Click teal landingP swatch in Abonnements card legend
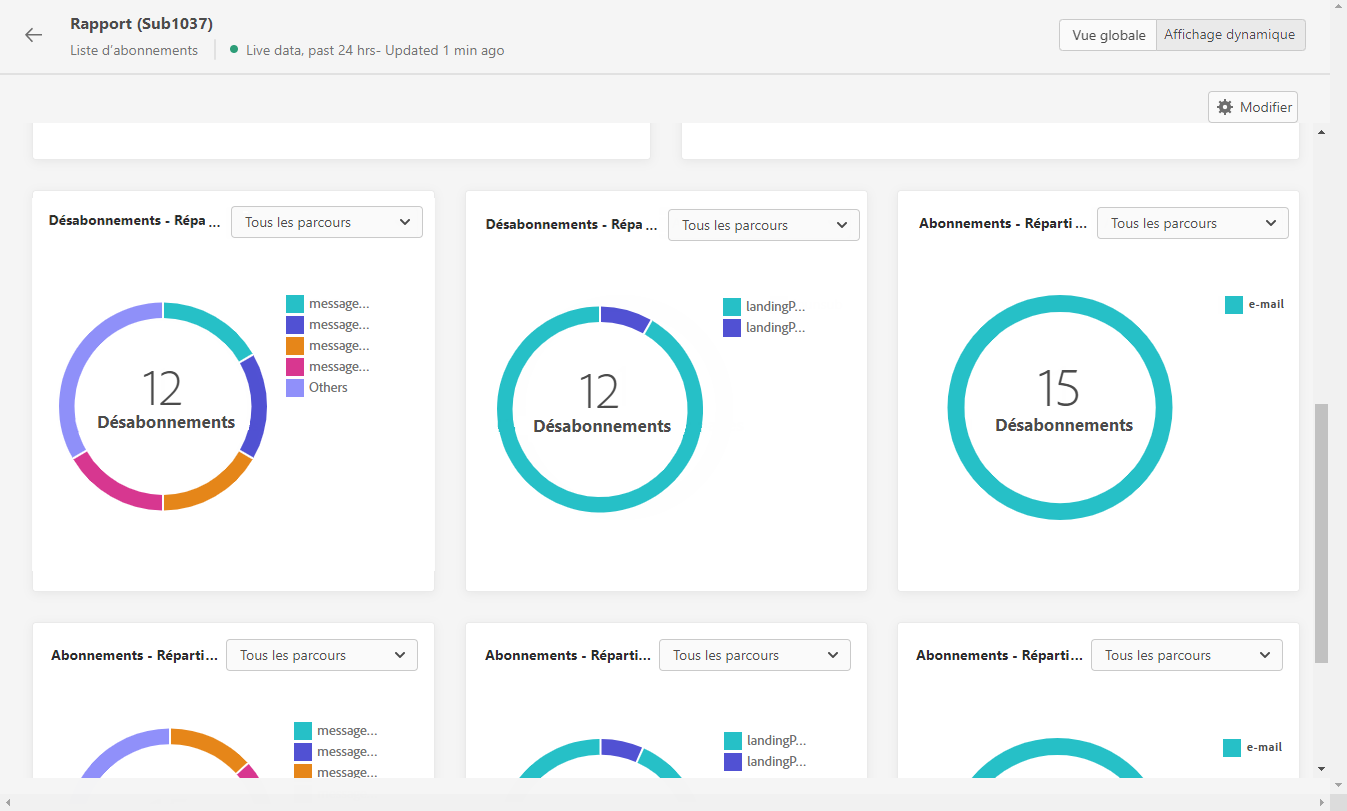Screen dimensions: 1347x811 pyautogui.click(x=733, y=741)
